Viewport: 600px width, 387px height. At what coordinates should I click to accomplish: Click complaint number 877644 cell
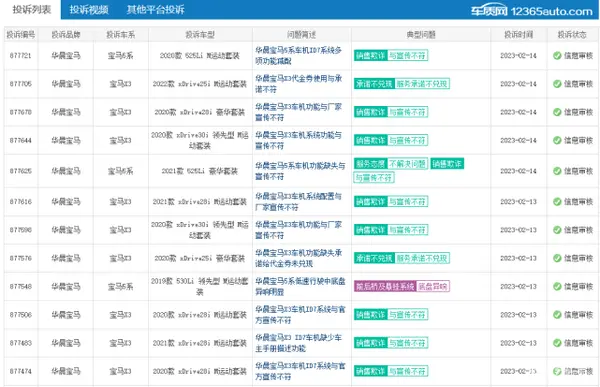tap(21, 140)
